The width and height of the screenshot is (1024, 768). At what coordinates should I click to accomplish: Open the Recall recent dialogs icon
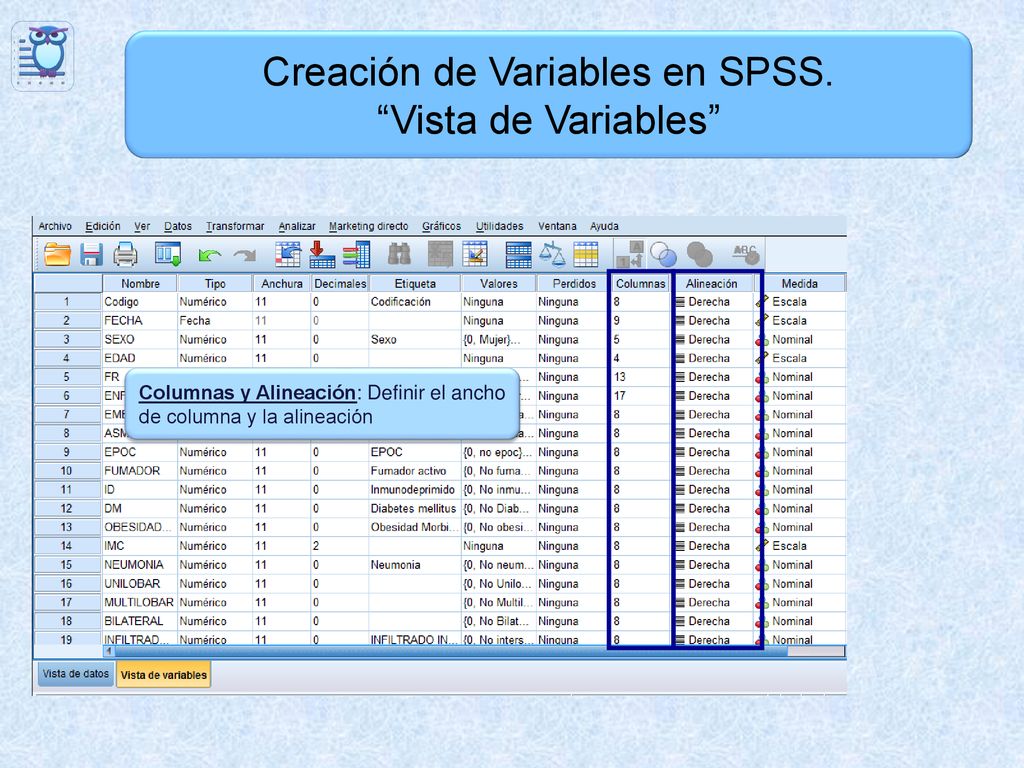click(x=168, y=254)
